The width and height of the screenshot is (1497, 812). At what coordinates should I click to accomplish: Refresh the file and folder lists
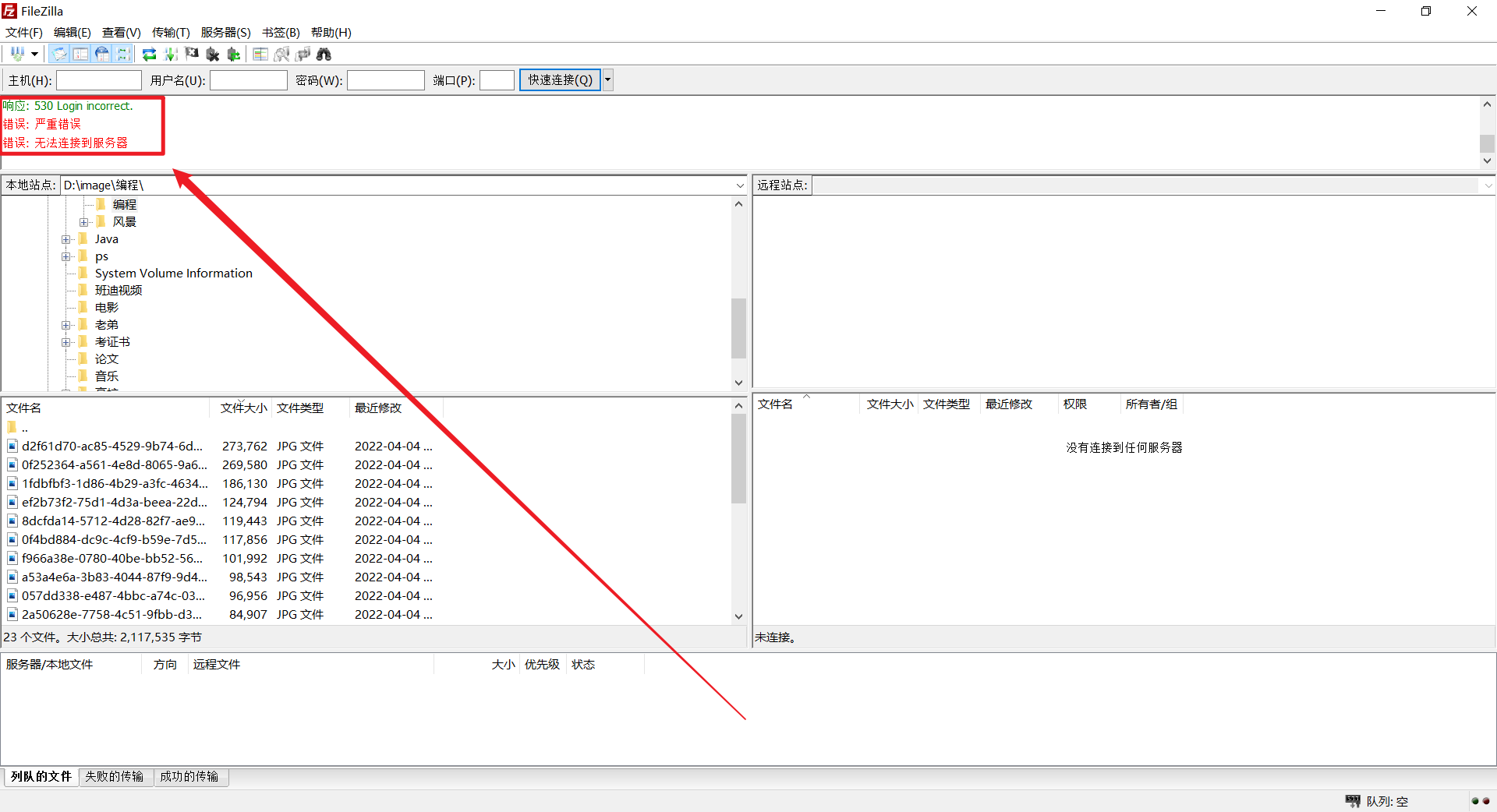click(x=149, y=54)
